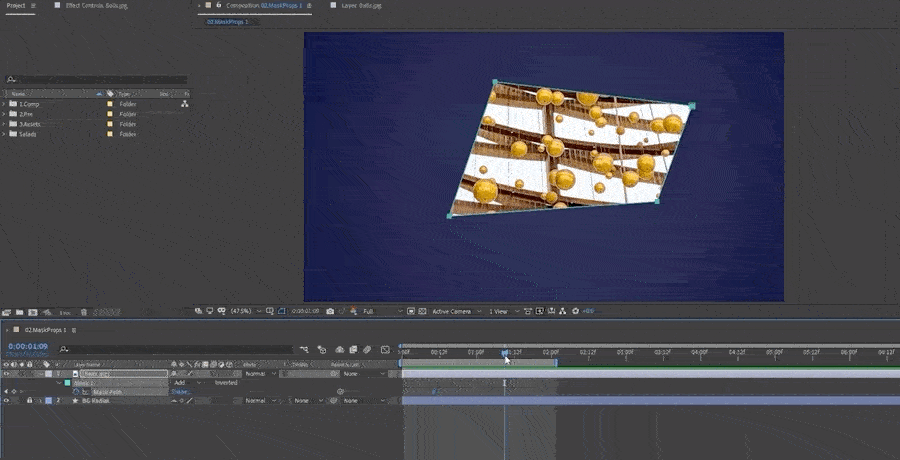Click the mask color swatch in timeline
The height and width of the screenshot is (460, 900).
click(68, 383)
